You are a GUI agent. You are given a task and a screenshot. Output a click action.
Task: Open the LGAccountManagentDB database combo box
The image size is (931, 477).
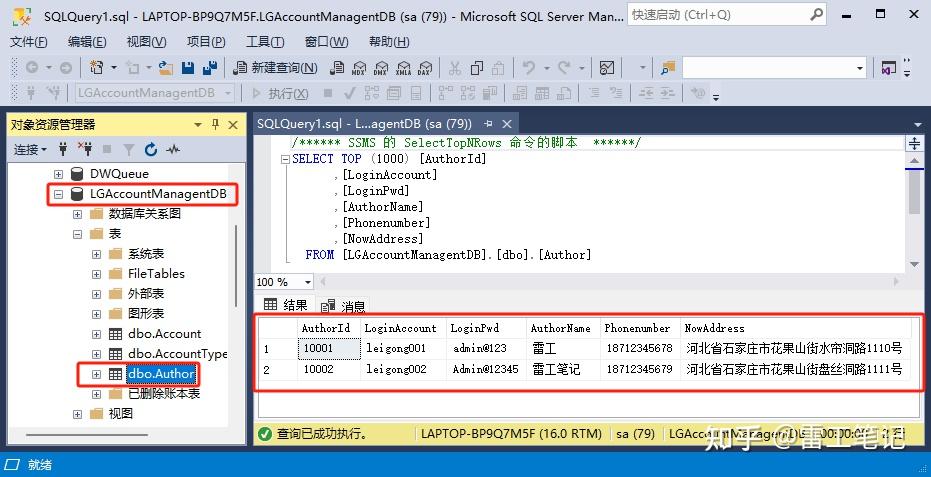155,93
